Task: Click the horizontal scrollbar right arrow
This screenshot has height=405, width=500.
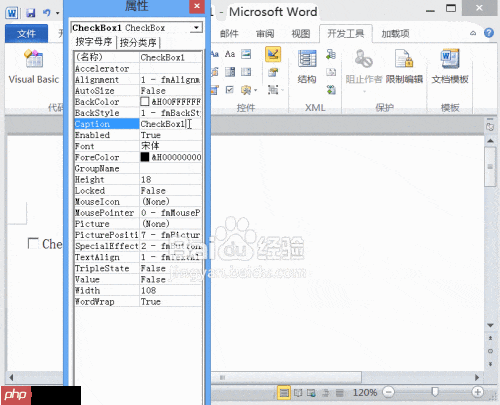Action: [477, 377]
